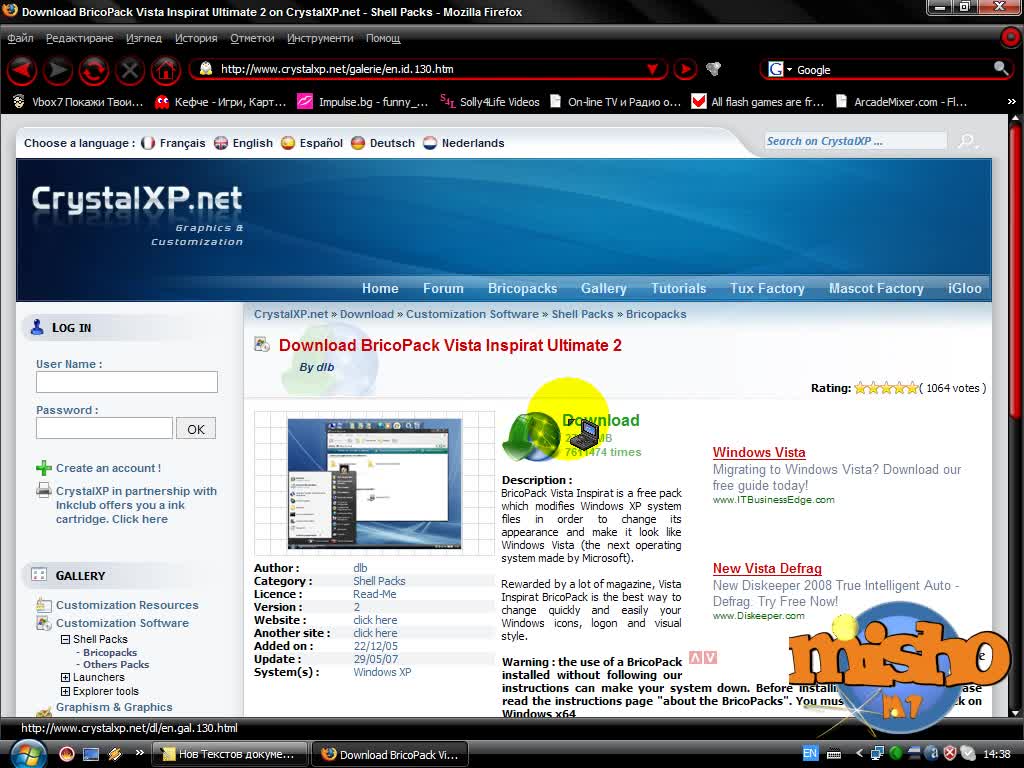
Task: Click into the User Name field
Action: pyautogui.click(x=127, y=382)
